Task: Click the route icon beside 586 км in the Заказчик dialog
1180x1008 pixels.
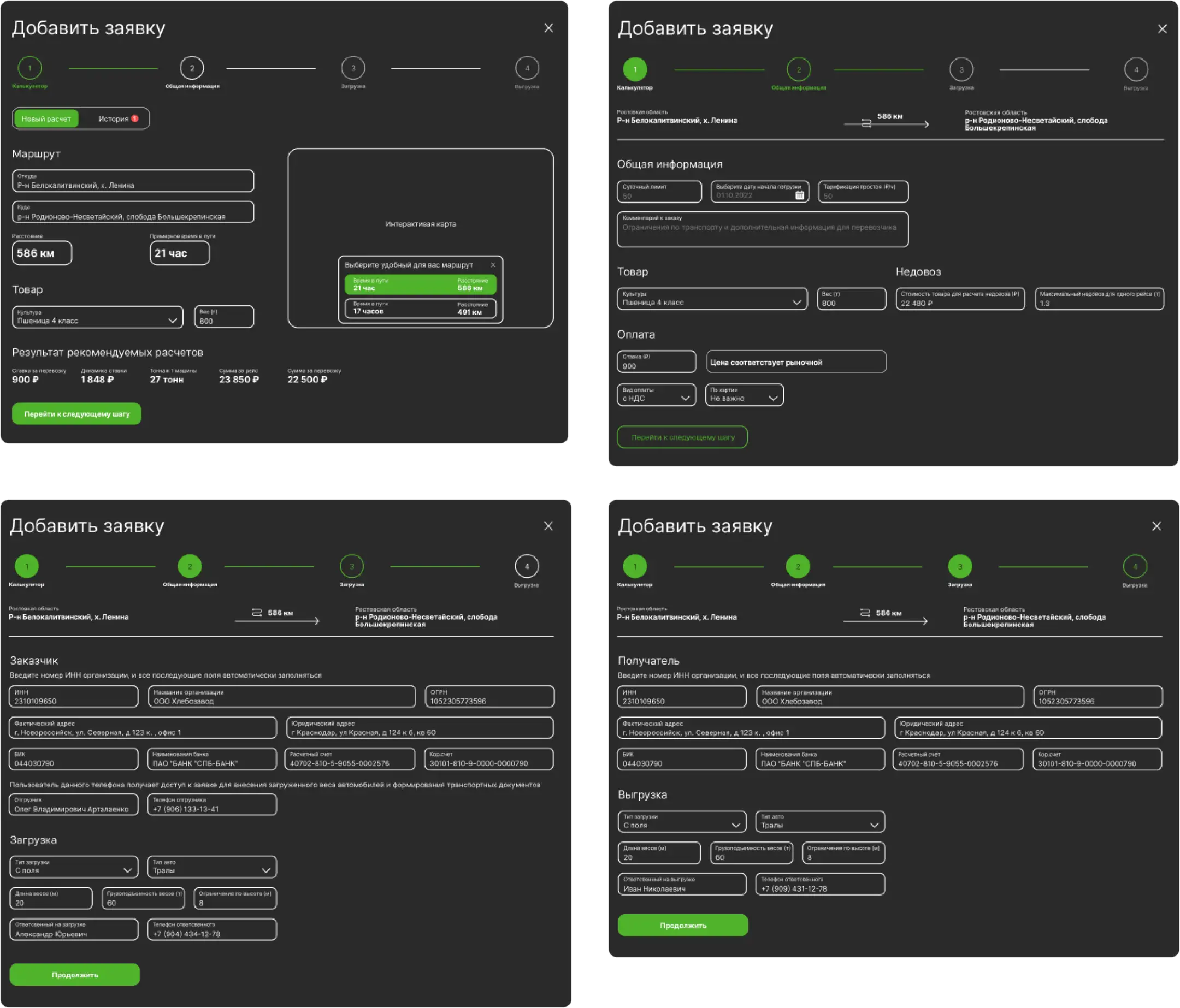Action: [x=257, y=613]
